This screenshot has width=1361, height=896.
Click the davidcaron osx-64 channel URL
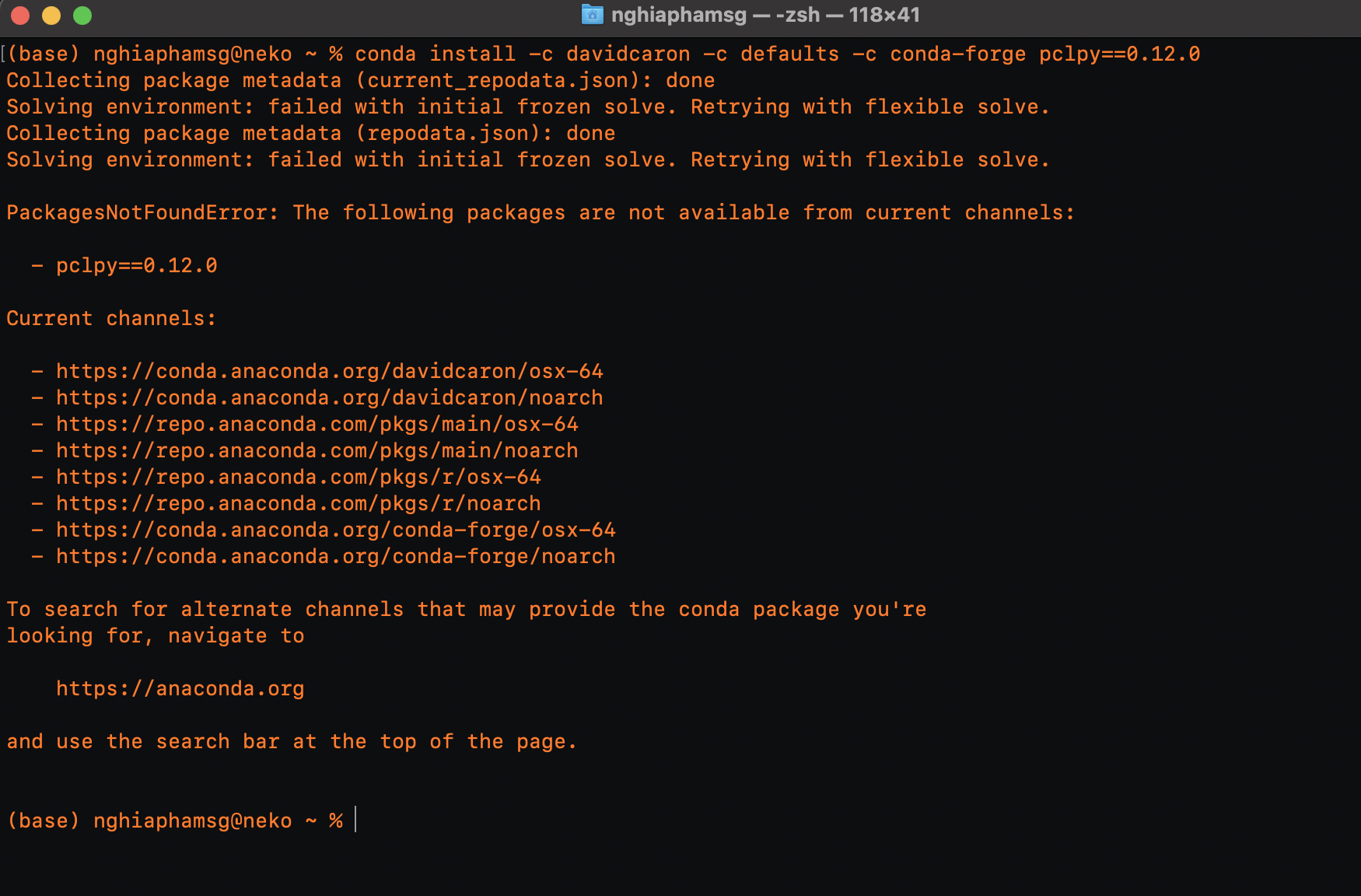pyautogui.click(x=328, y=371)
